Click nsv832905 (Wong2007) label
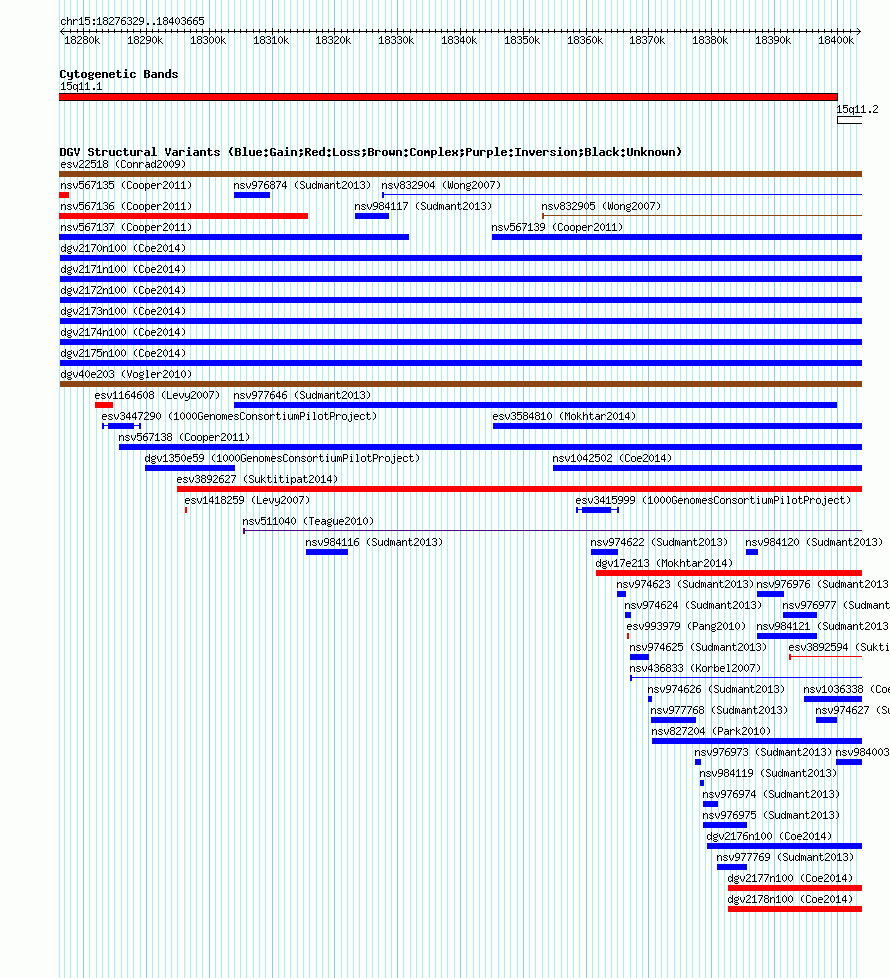The image size is (890, 978). (x=601, y=206)
